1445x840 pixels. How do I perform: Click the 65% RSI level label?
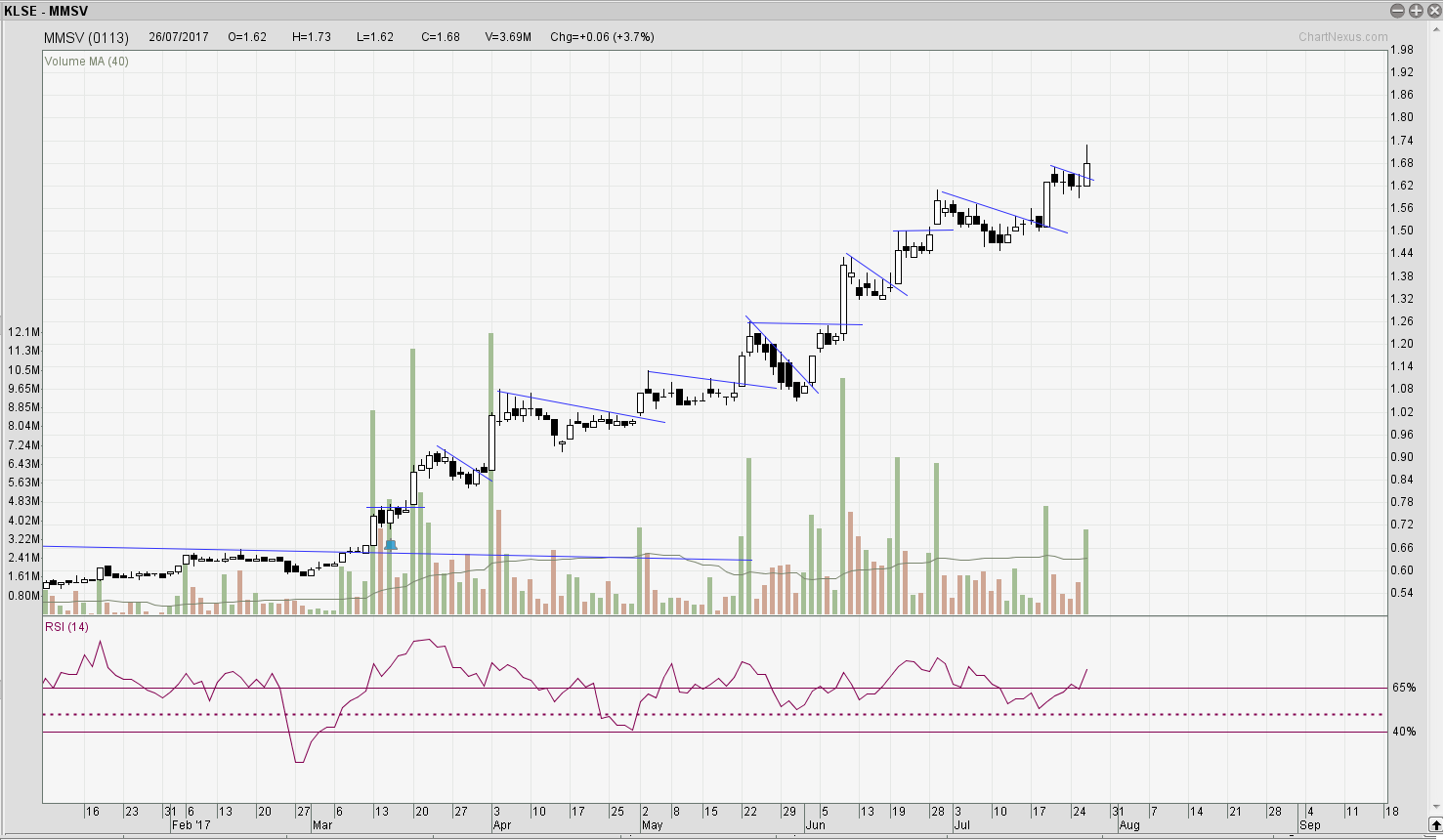pyautogui.click(x=1404, y=688)
